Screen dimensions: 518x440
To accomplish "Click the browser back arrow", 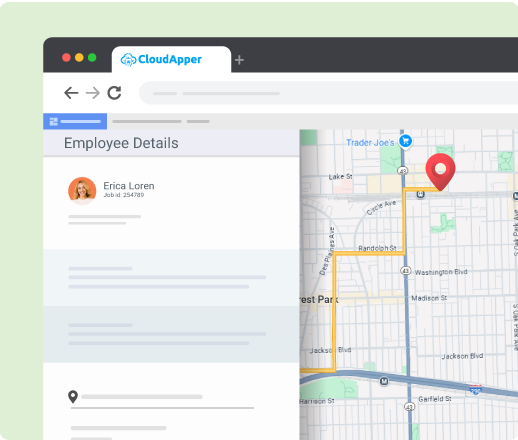I will click(x=71, y=93).
